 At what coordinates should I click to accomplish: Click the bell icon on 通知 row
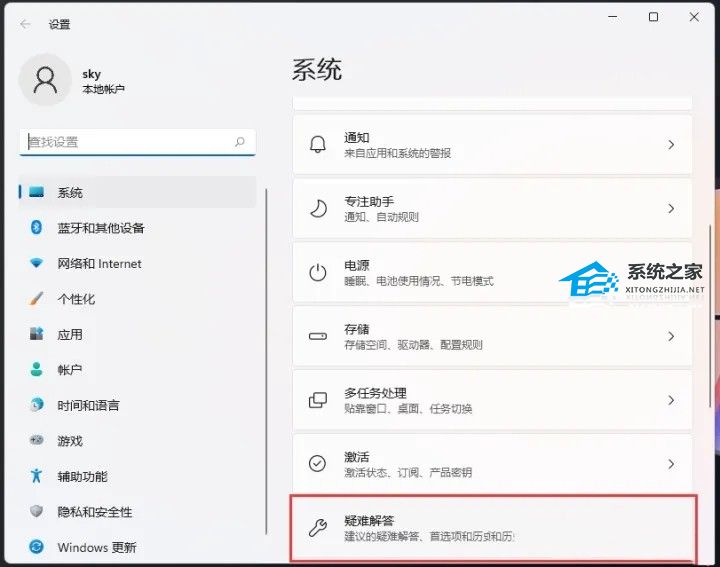pos(318,145)
